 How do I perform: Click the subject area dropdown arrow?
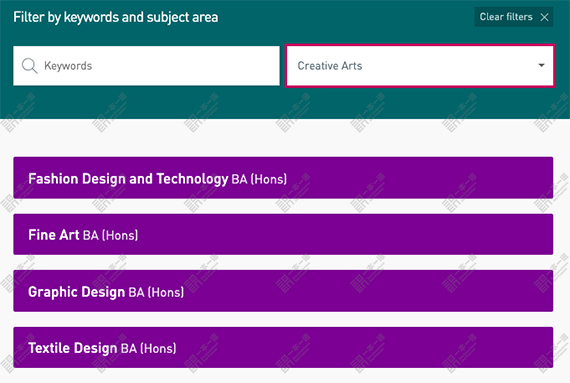[541, 65]
